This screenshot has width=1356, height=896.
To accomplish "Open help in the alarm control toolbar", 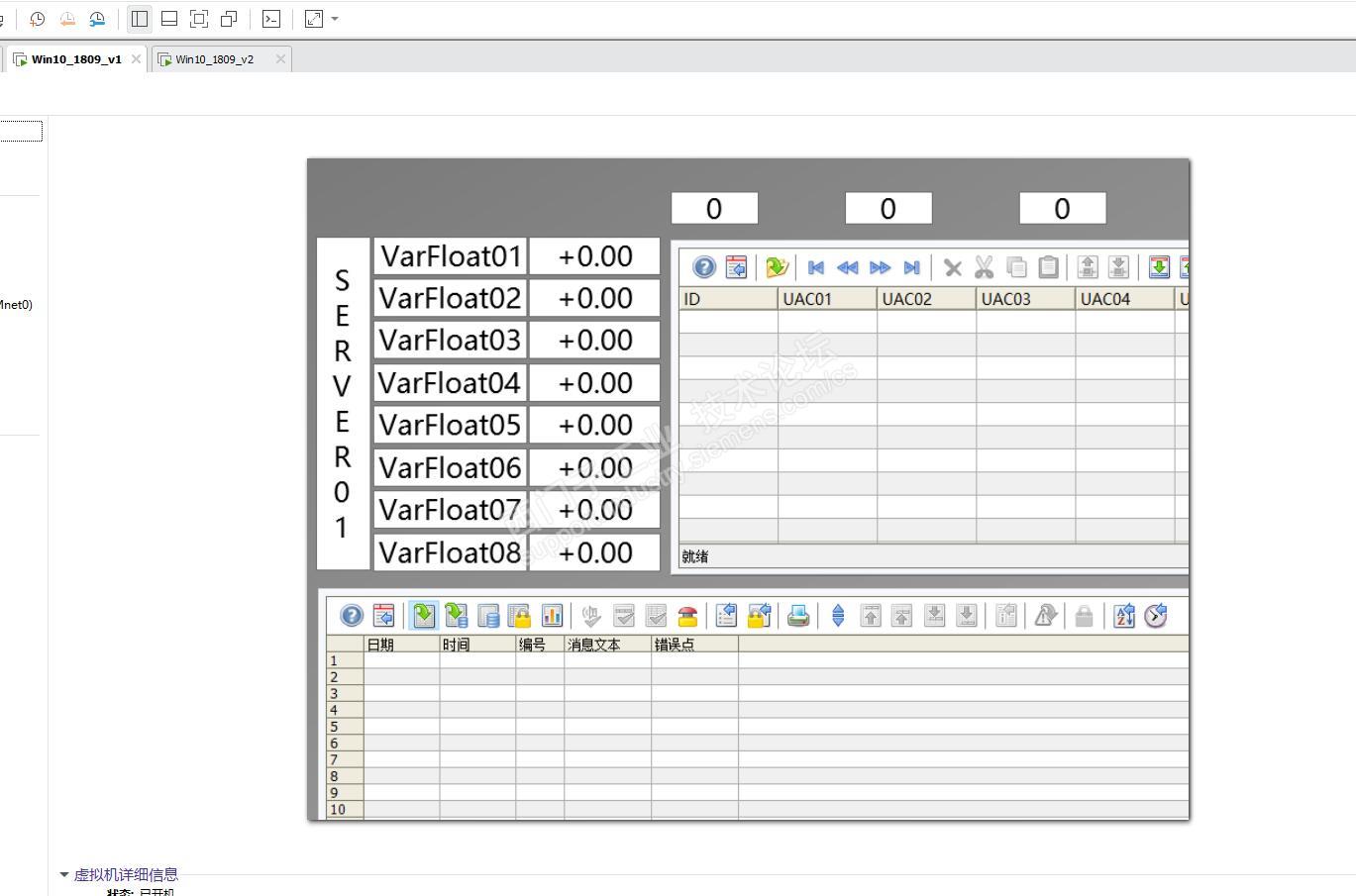I will pos(352,616).
